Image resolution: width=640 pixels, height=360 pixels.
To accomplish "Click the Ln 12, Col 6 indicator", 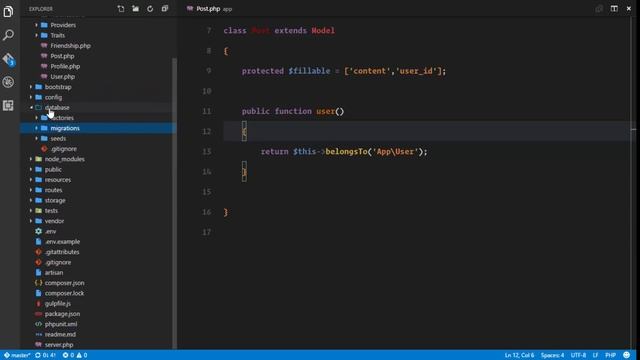I will click(x=519, y=355).
